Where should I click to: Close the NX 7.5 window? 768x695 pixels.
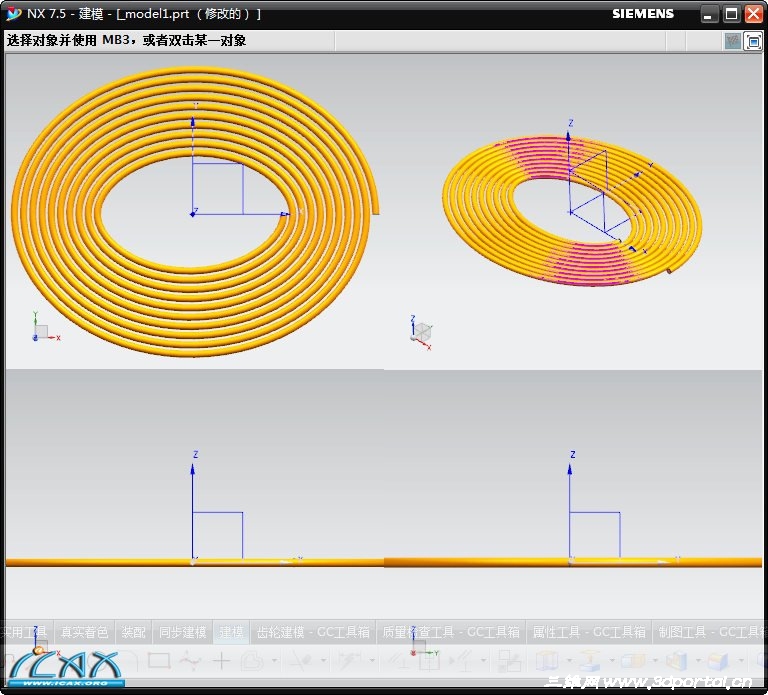754,14
